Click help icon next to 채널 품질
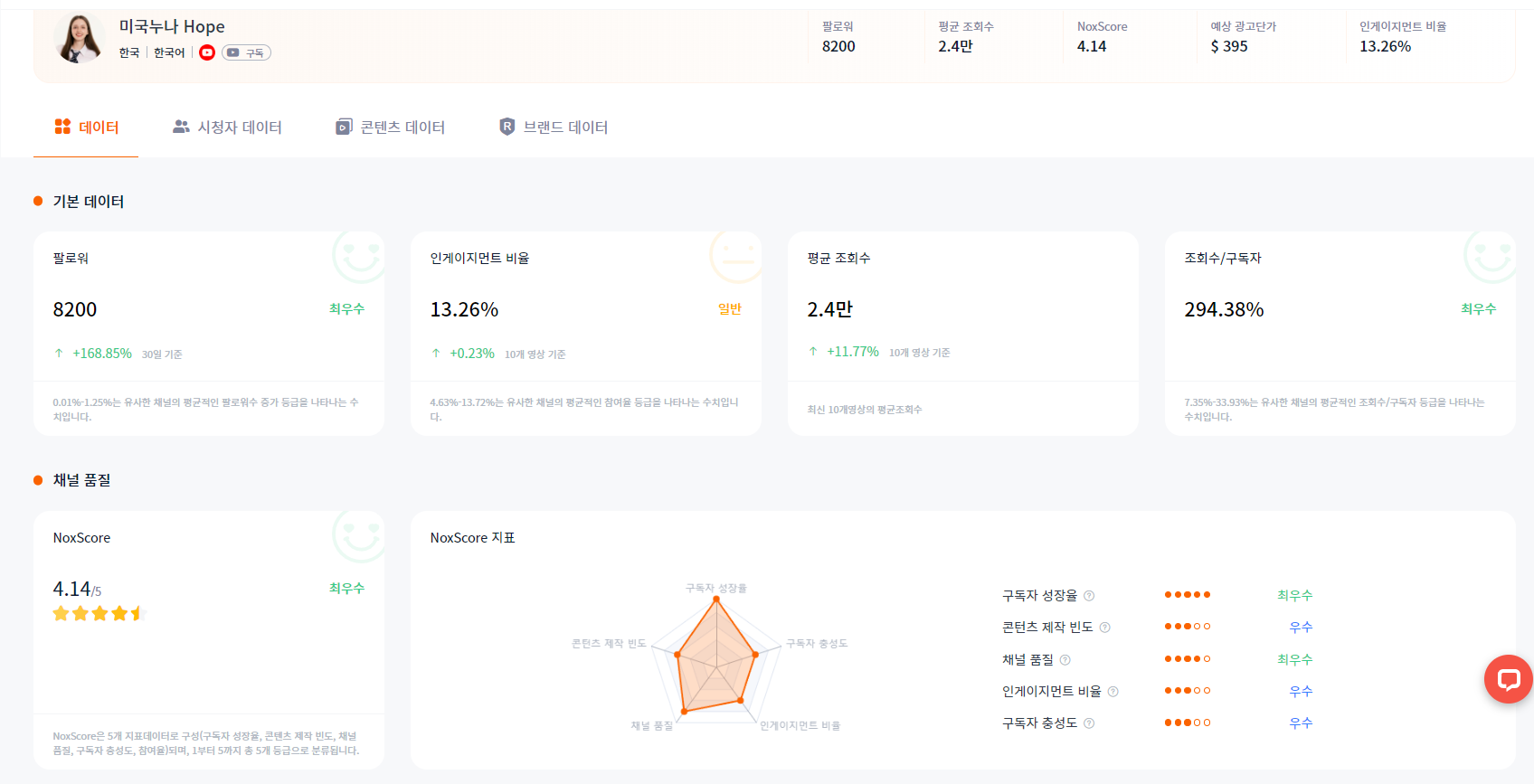 pos(1065,660)
